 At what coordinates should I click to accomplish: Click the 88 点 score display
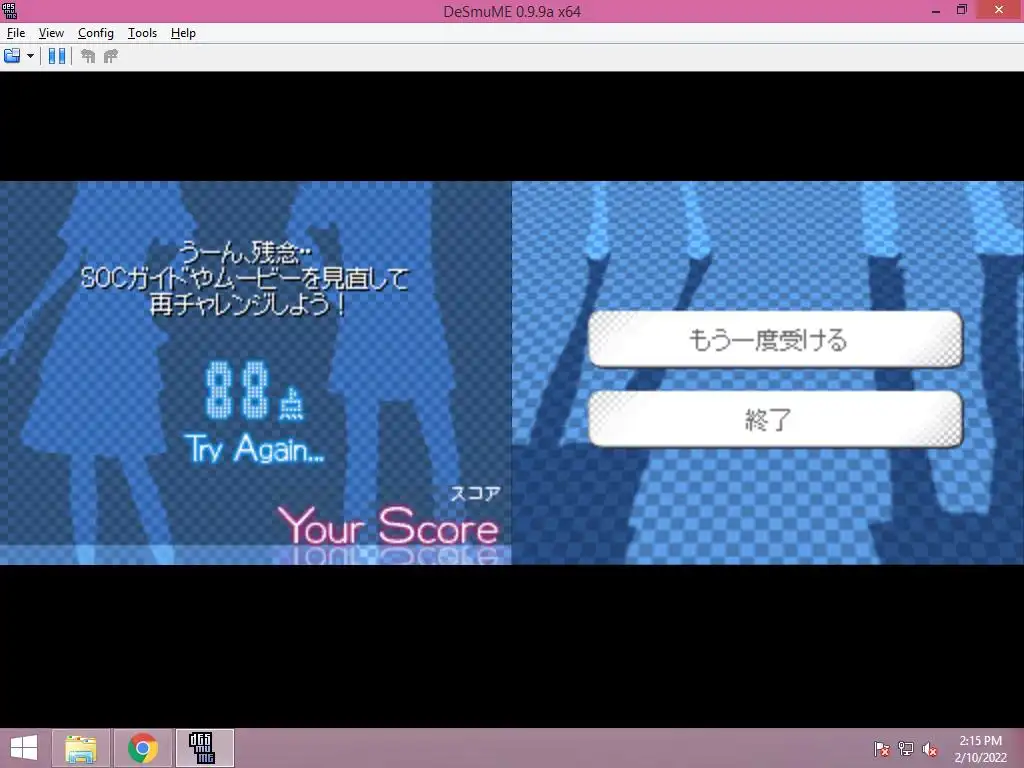pos(254,391)
